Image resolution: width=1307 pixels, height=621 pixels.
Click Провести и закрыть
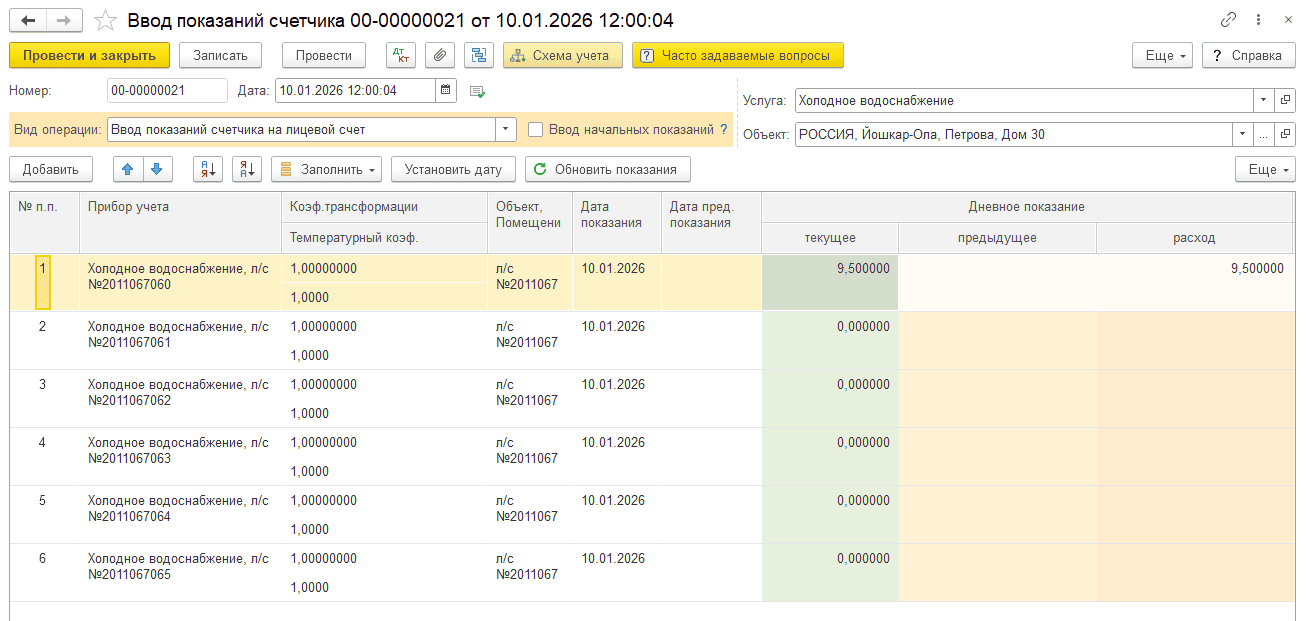(x=89, y=55)
